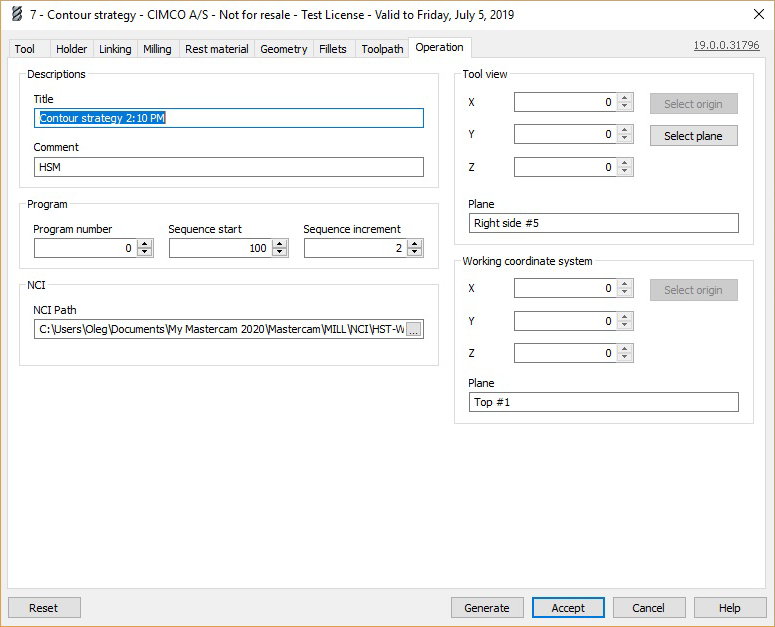
Task: Select the Milling tab
Action: tap(157, 49)
